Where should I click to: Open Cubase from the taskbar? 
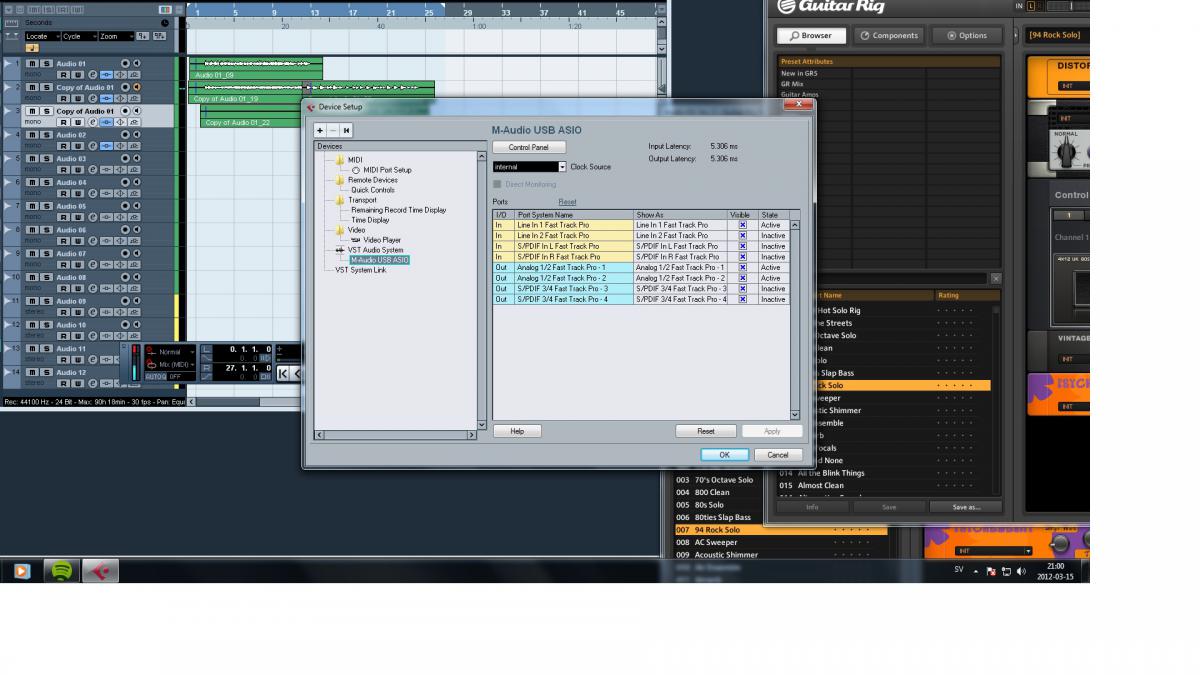[101, 571]
